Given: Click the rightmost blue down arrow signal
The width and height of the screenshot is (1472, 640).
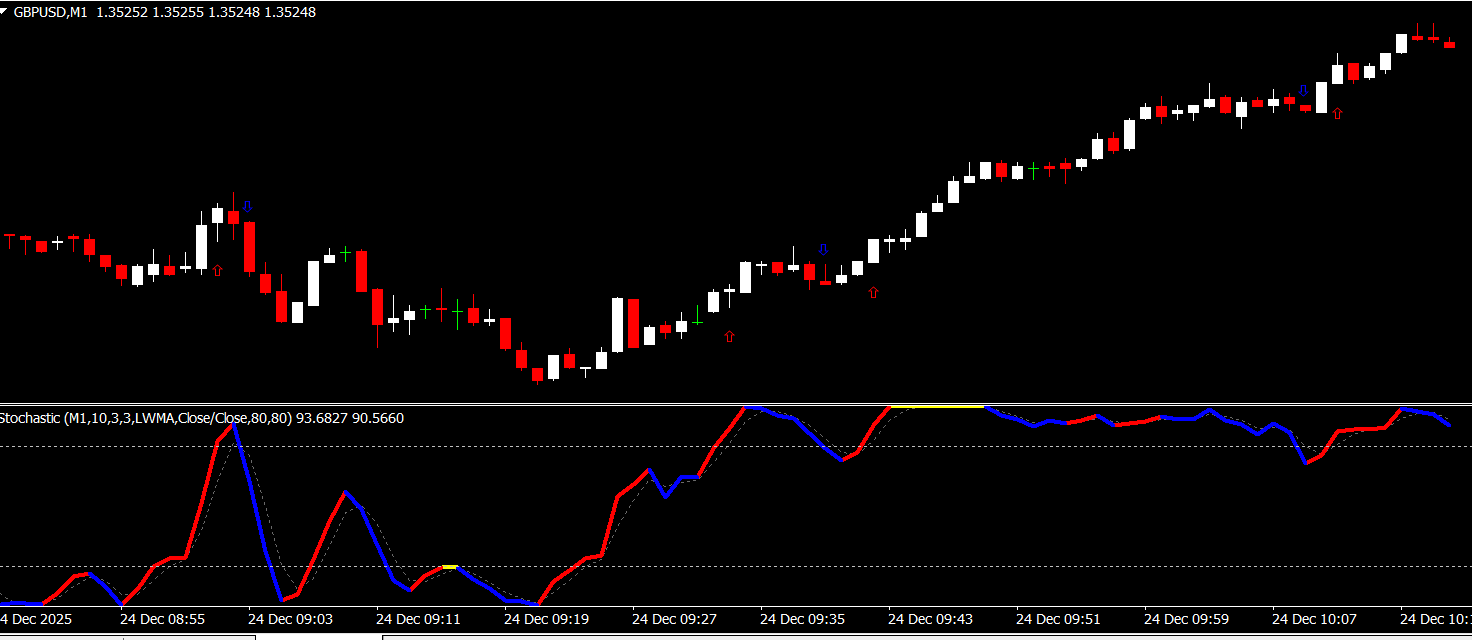Looking at the screenshot, I should tap(1303, 91).
